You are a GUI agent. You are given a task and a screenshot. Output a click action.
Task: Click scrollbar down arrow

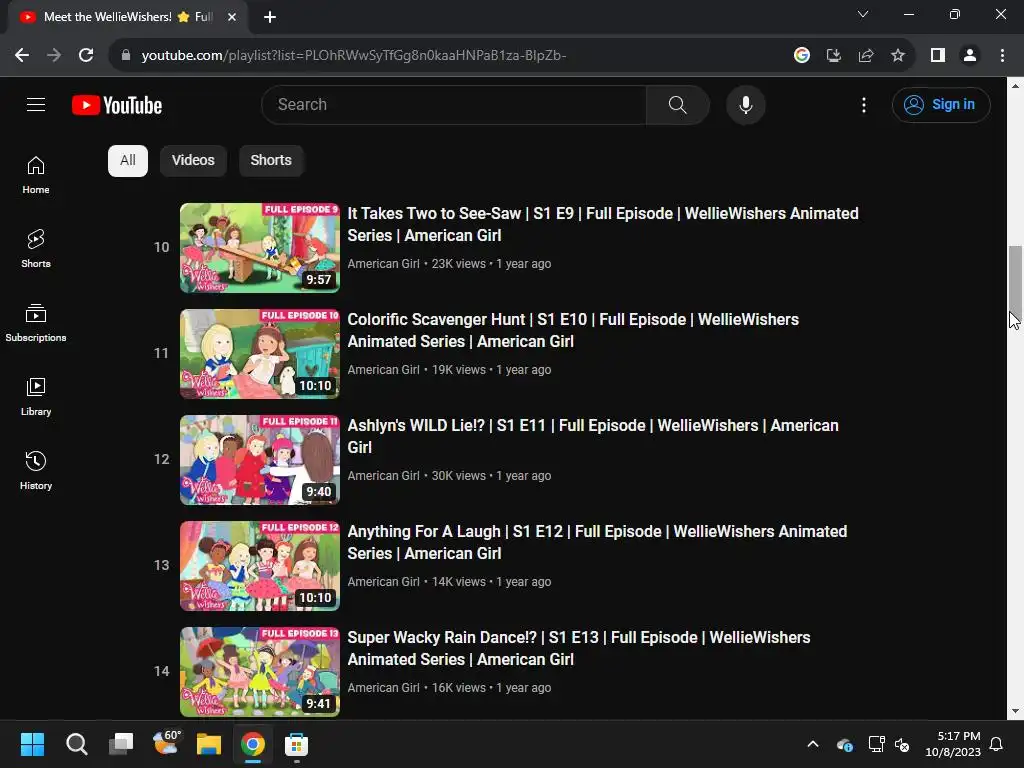1015,711
